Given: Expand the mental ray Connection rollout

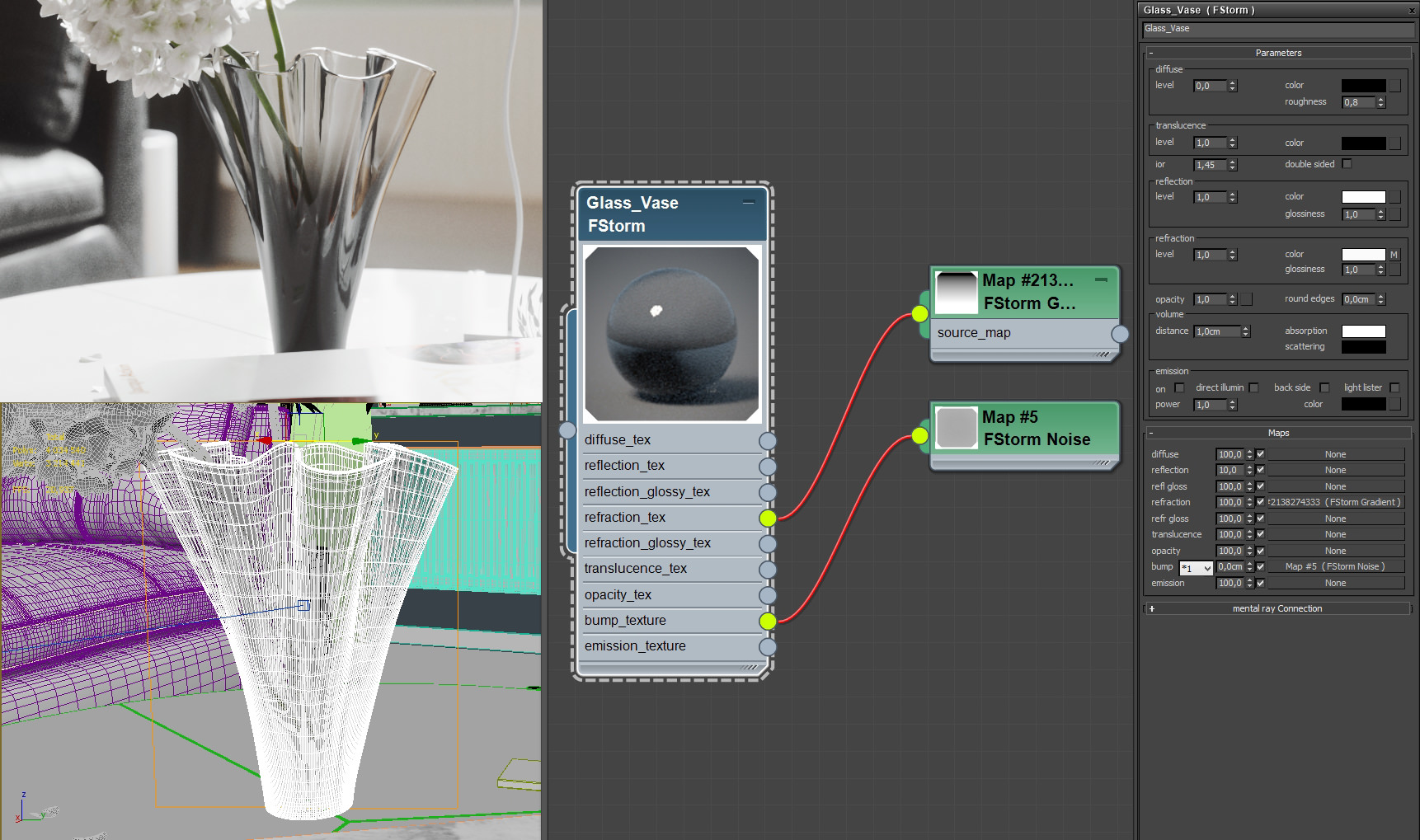Looking at the screenshot, I should (1277, 608).
